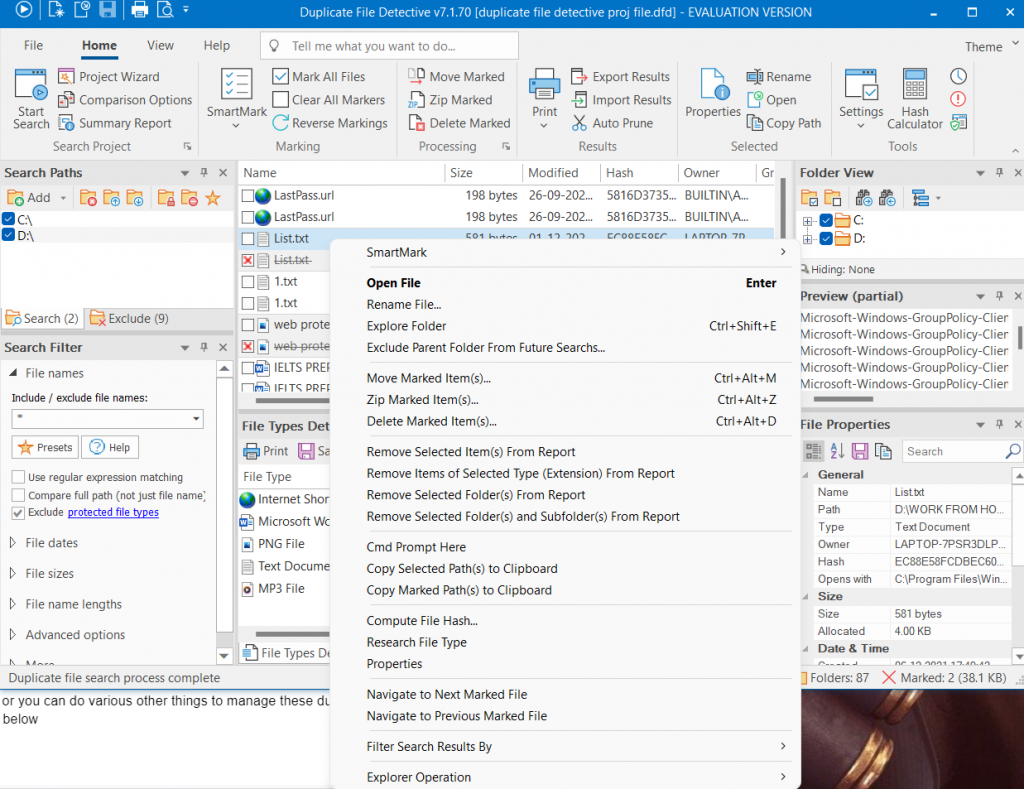Click Export Results
Viewport: 1024px width, 789px height.
pyautogui.click(x=620, y=76)
